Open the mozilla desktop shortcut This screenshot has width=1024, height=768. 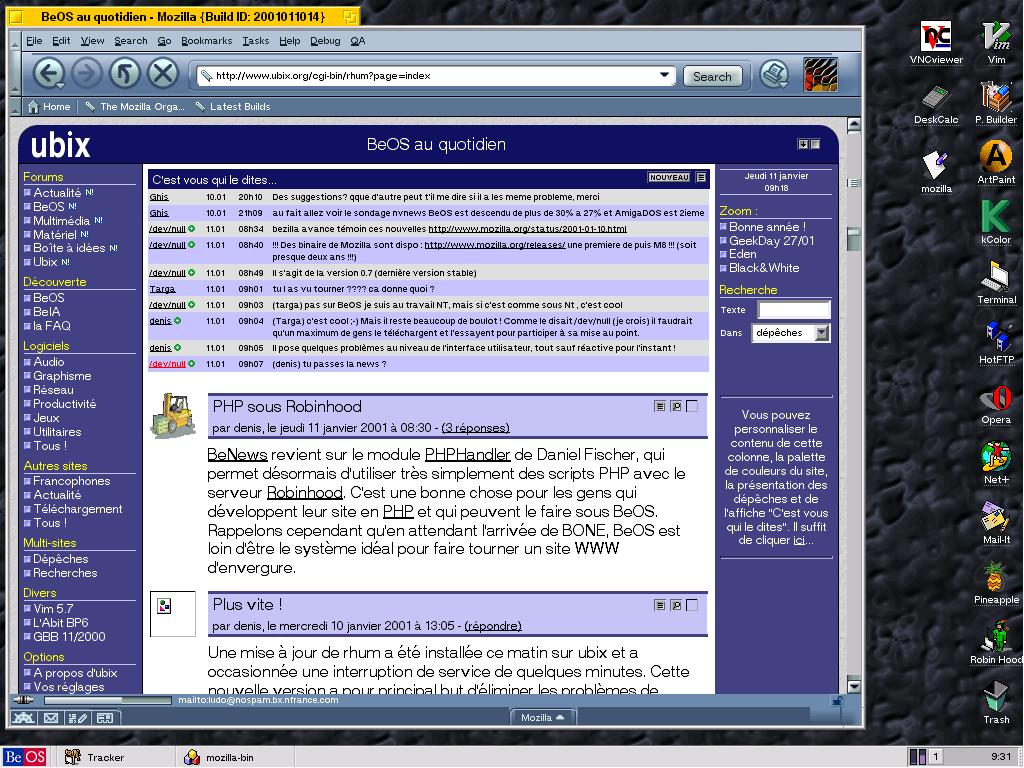[x=936, y=172]
